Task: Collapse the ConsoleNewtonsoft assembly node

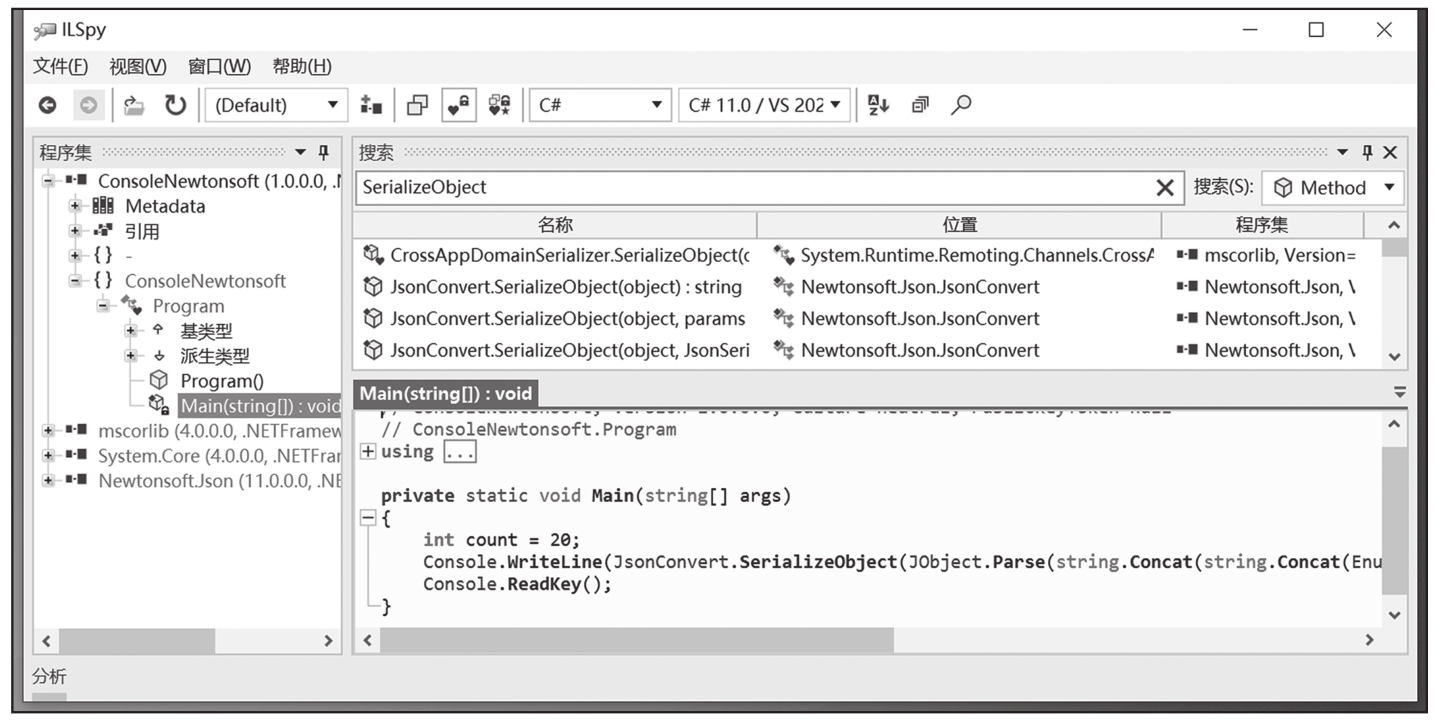Action: (x=49, y=181)
